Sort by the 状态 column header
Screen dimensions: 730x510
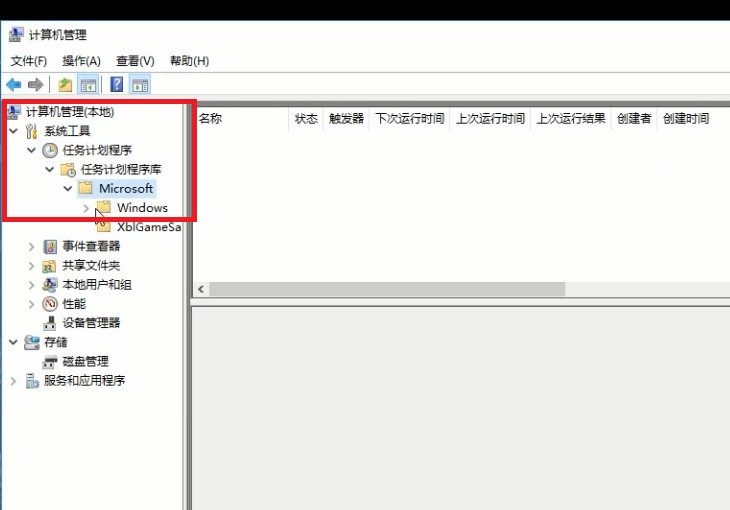[306, 119]
